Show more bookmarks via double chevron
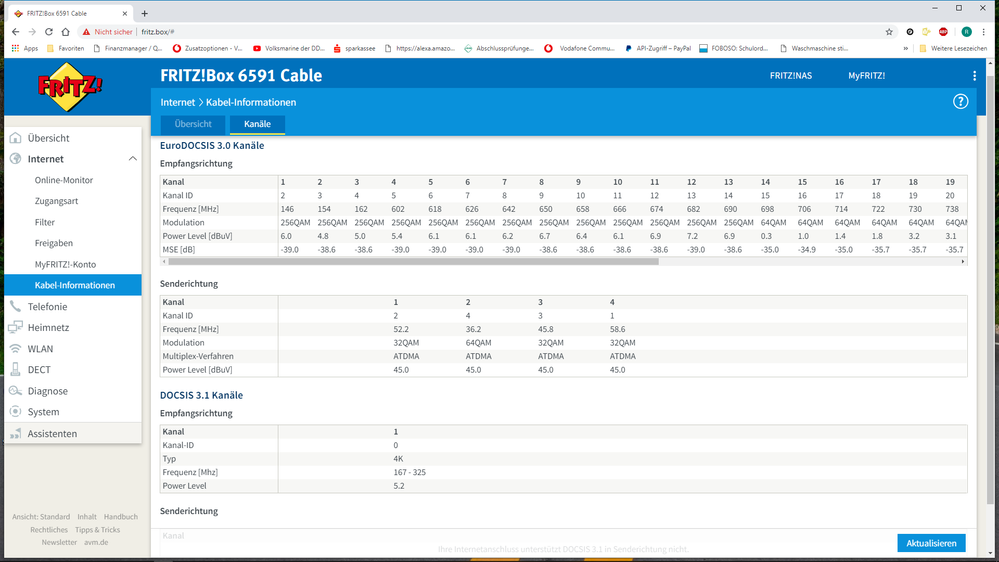999x562 pixels. (905, 48)
